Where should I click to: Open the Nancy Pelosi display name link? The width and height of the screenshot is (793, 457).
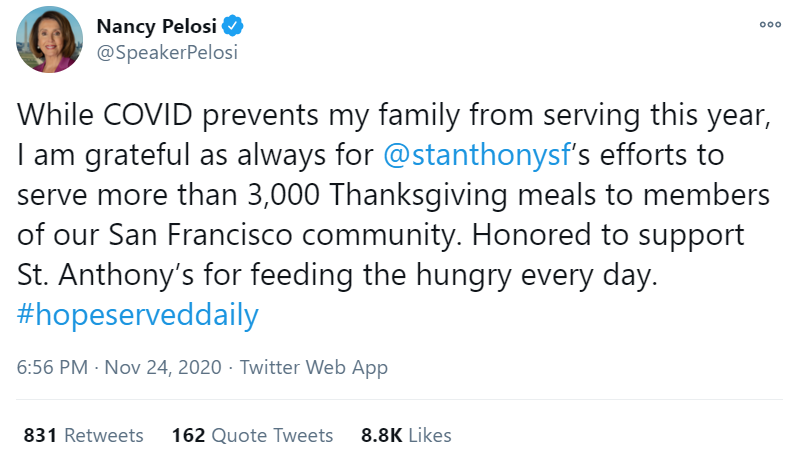(x=158, y=25)
